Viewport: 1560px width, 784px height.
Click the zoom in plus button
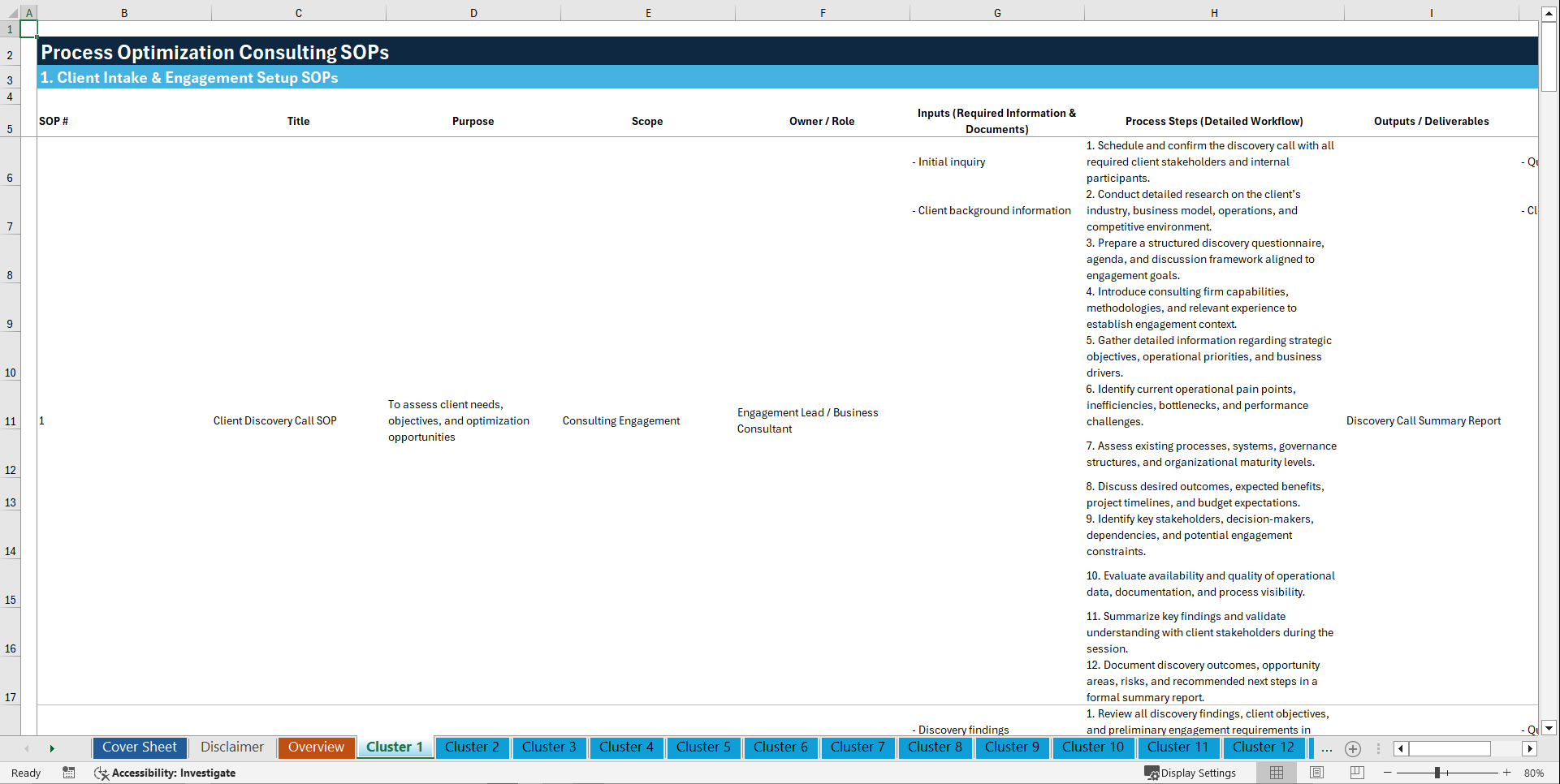coord(1507,773)
